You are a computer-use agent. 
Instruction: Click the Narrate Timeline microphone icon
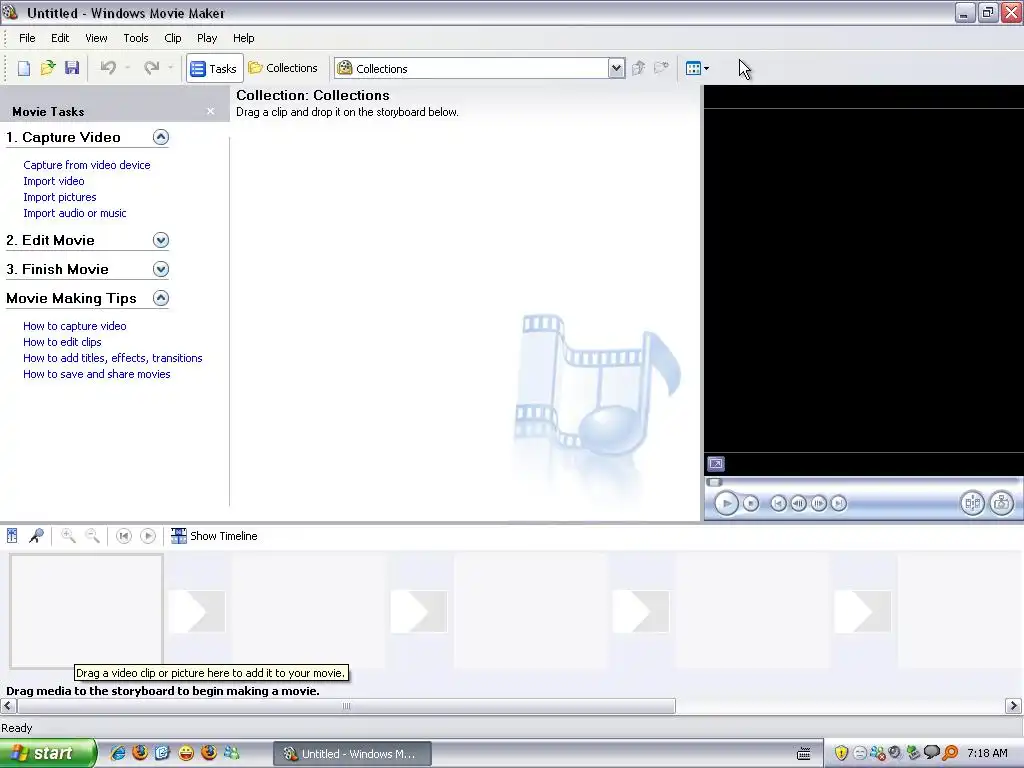tap(37, 536)
